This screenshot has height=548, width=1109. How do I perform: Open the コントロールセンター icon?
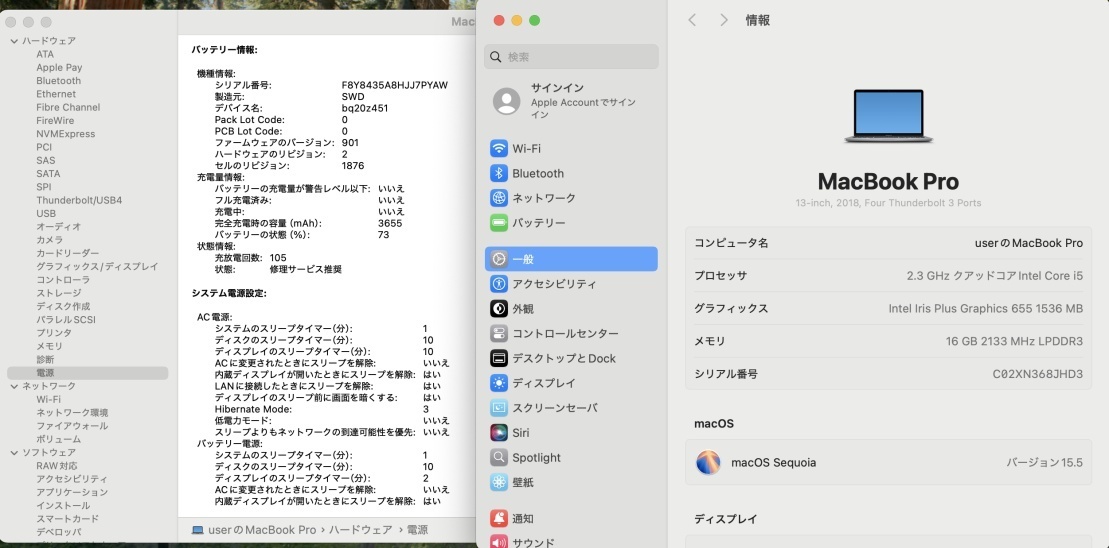[499, 333]
